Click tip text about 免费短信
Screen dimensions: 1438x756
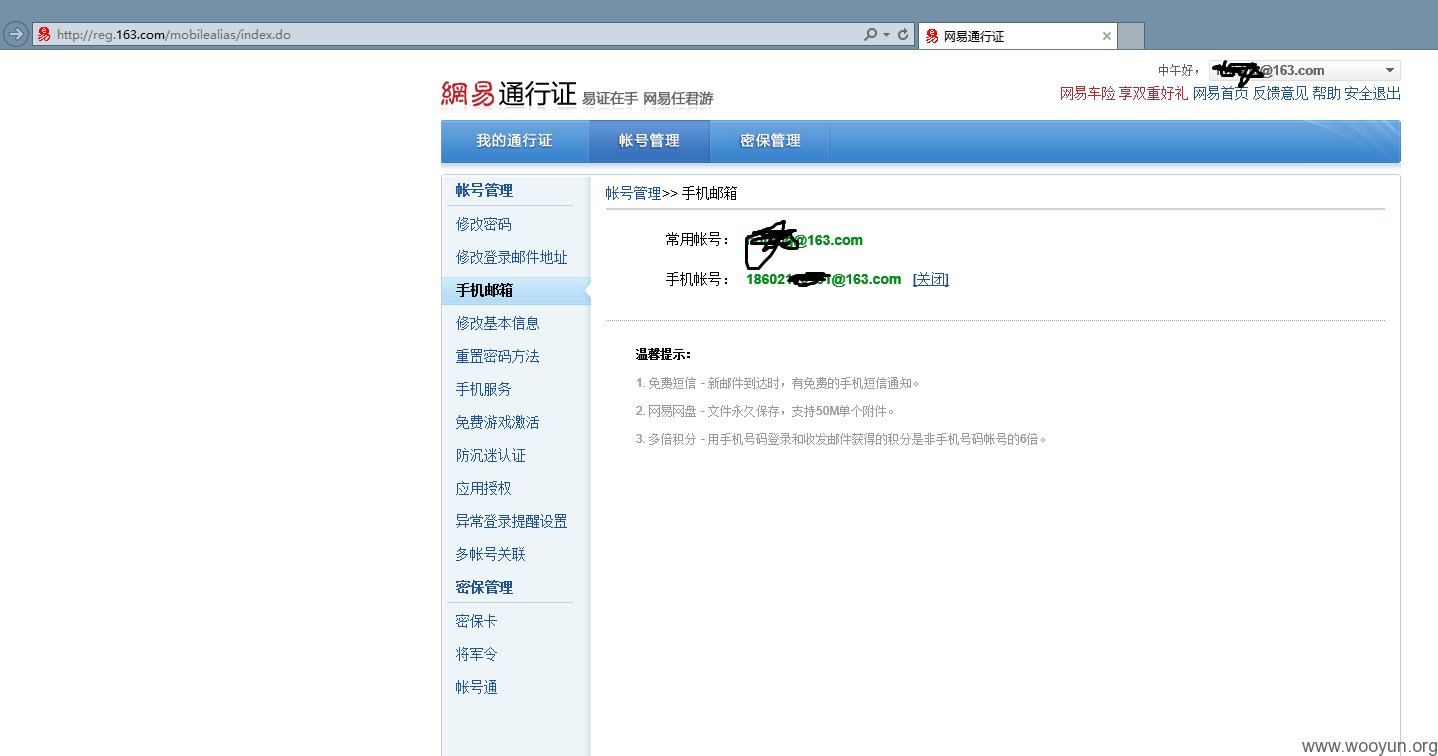click(x=777, y=383)
